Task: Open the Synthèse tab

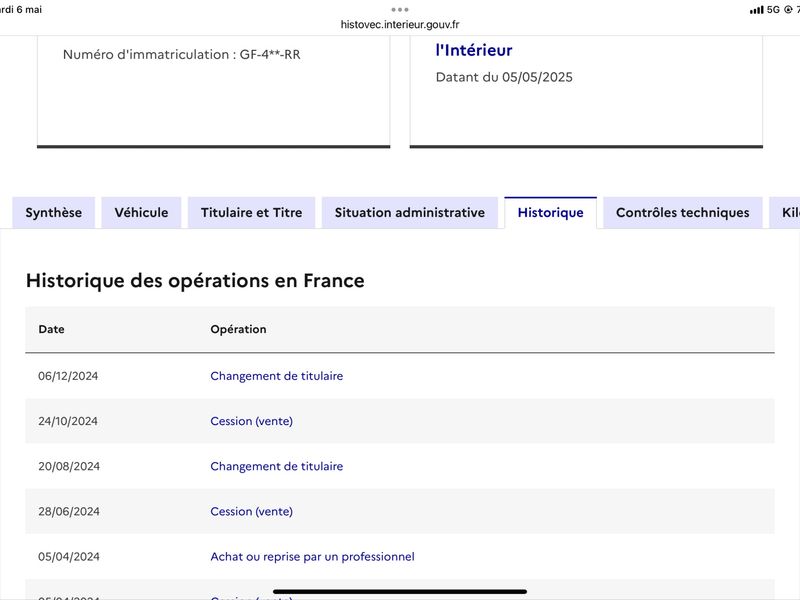Action: (x=54, y=213)
